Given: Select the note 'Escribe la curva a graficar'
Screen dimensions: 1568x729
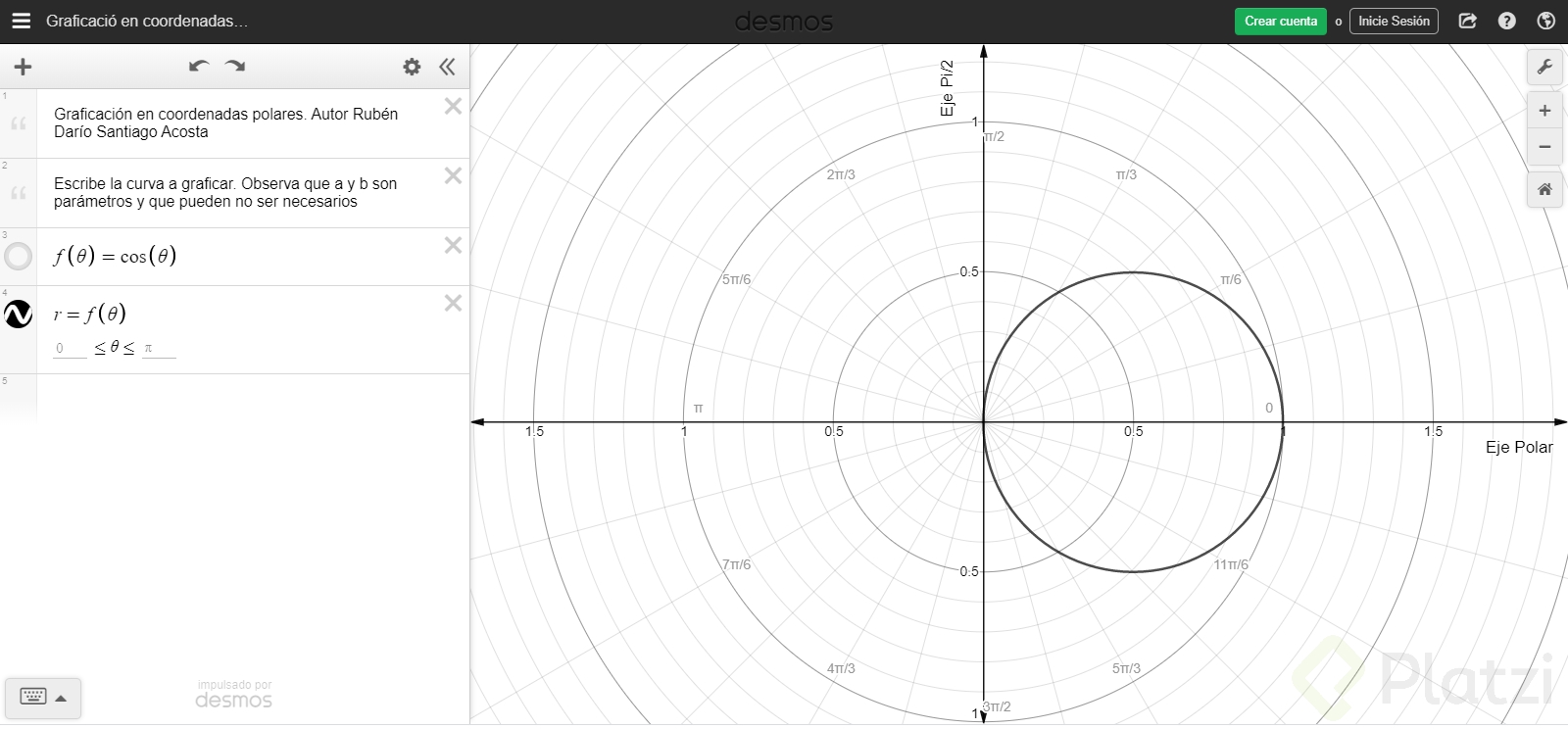Looking at the screenshot, I should coord(225,192).
